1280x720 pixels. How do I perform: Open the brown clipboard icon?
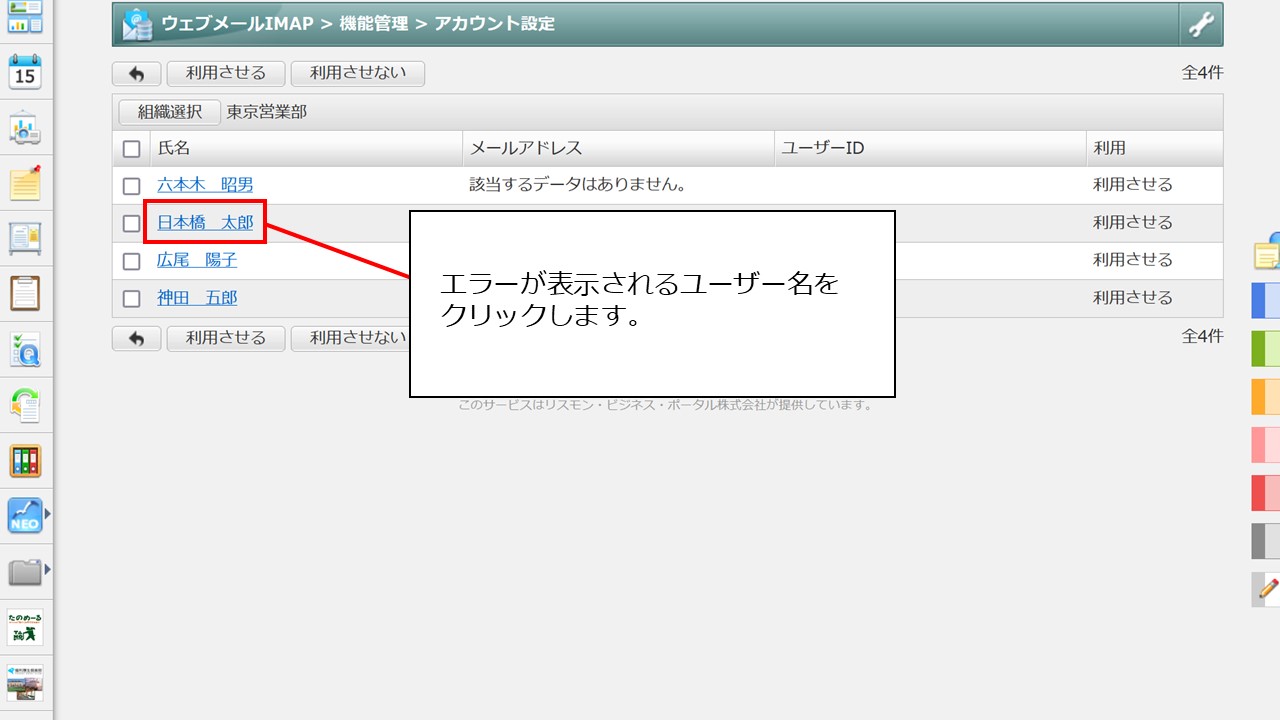pos(25,293)
